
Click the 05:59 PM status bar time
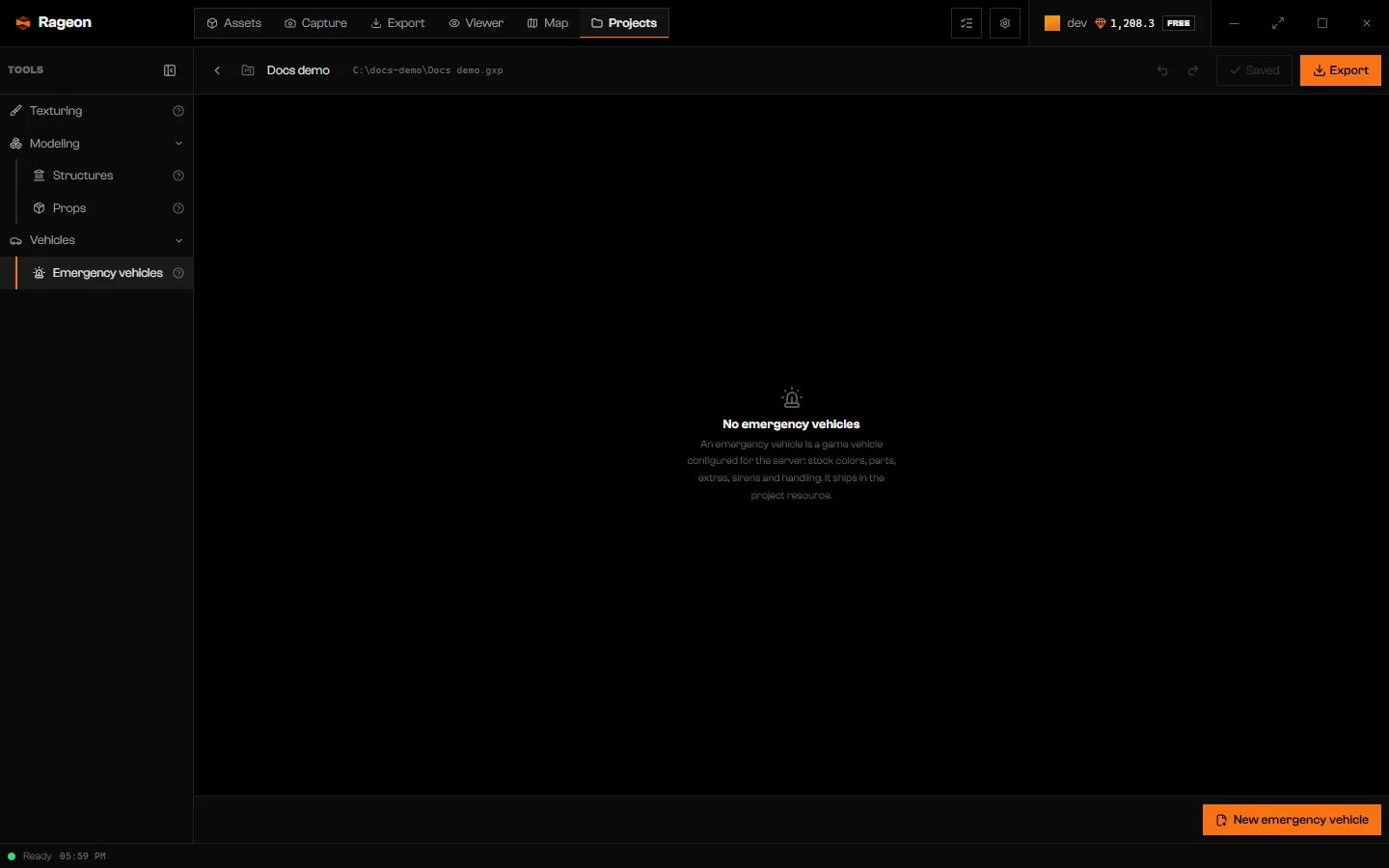coord(83,856)
